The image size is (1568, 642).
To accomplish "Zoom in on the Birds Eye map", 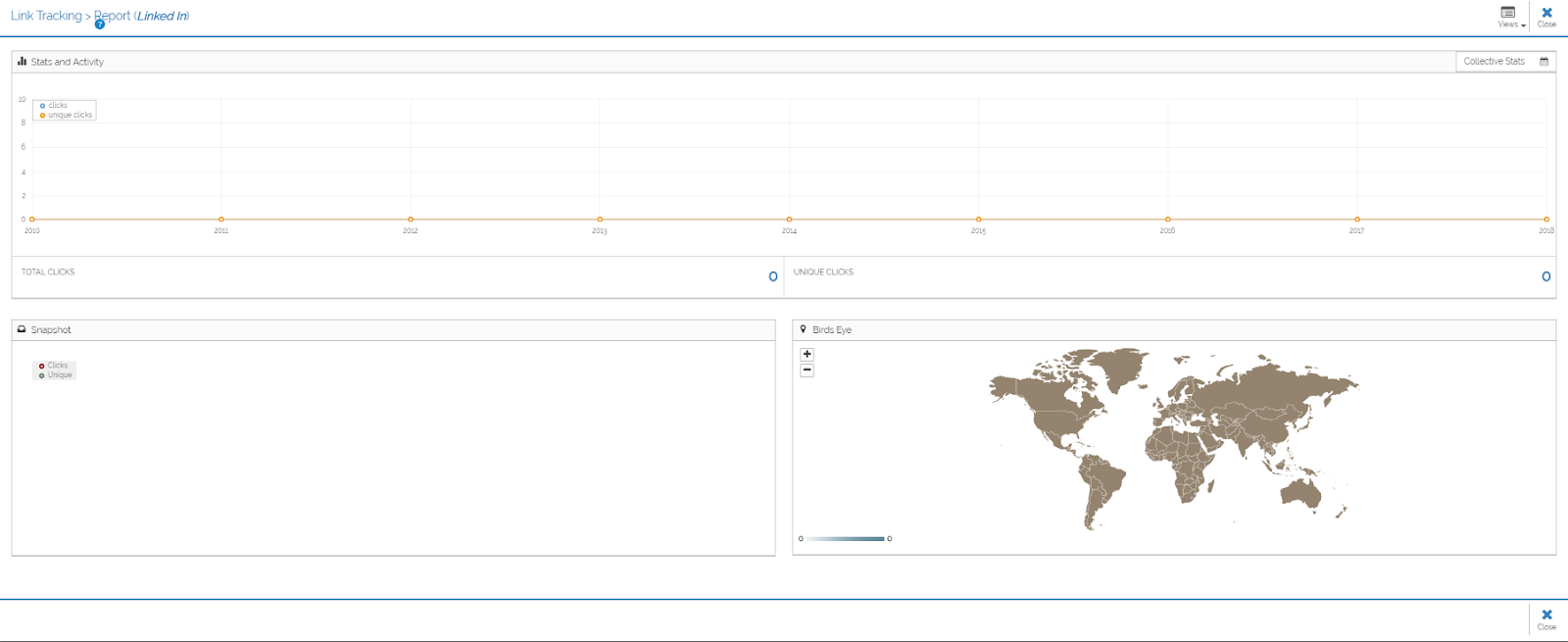I will 807,354.
